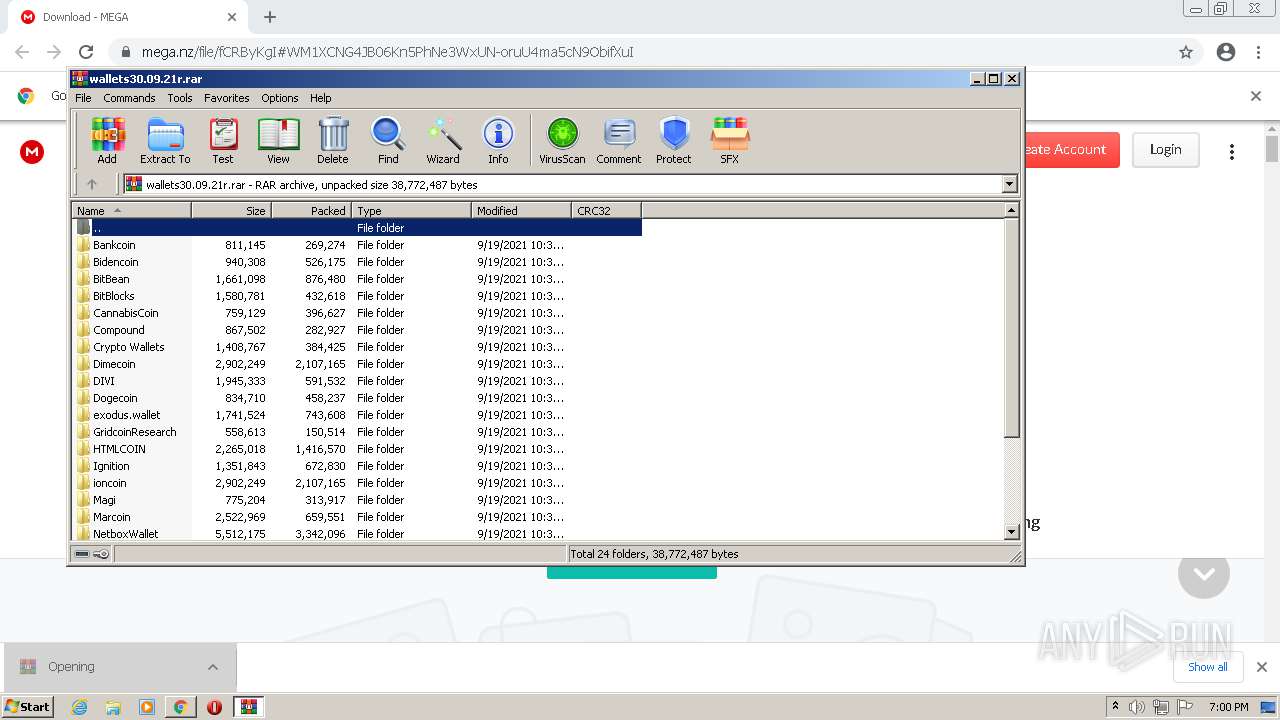Image resolution: width=1280 pixels, height=720 pixels.
Task: Click the volume icon in system tray
Action: 1137,707
